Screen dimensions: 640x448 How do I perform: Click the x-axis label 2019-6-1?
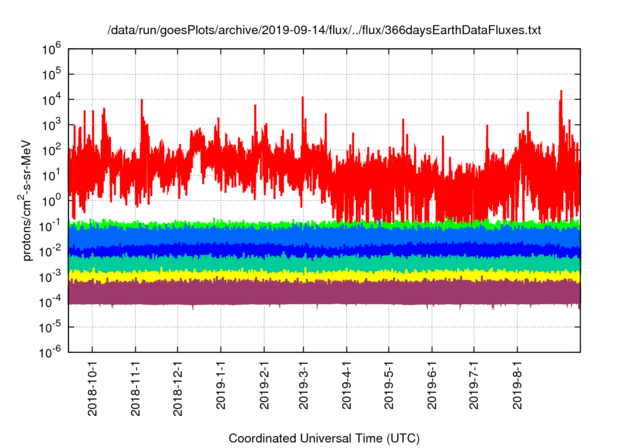[432, 385]
